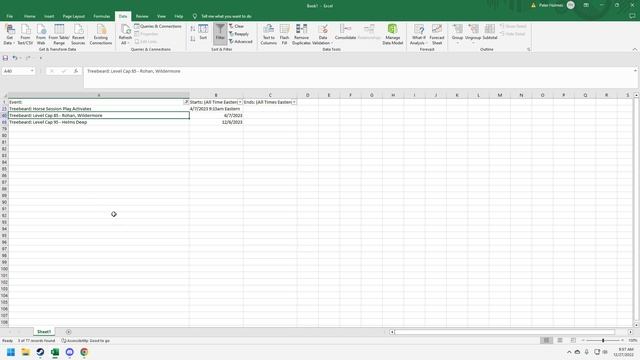The height and width of the screenshot is (360, 640).
Task: Select cell Treebeard: Horse Session Play Activates
Action: point(98,109)
